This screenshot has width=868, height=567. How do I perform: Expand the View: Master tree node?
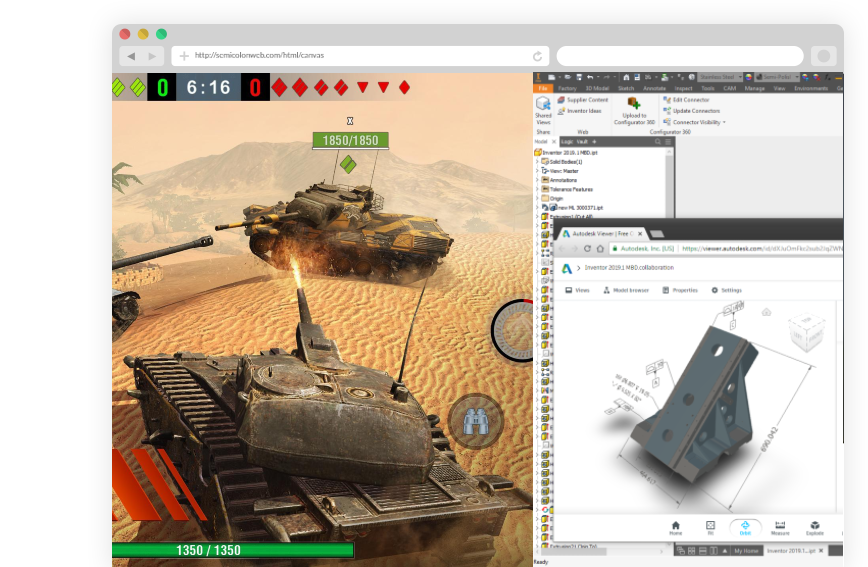tap(537, 171)
